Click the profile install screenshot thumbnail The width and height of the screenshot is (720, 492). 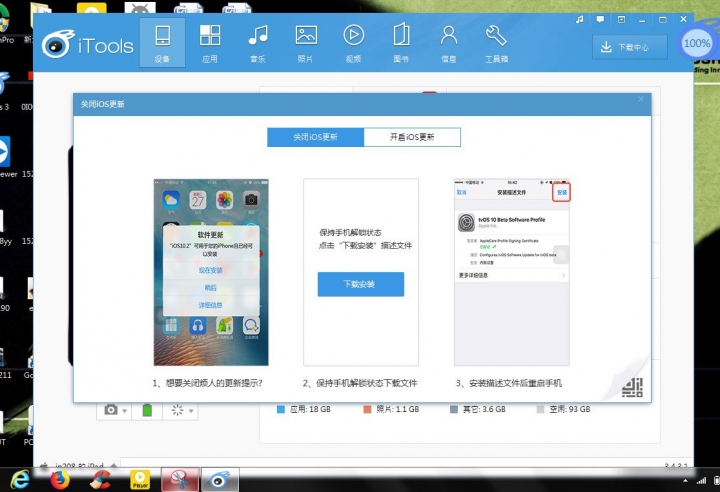pos(512,272)
